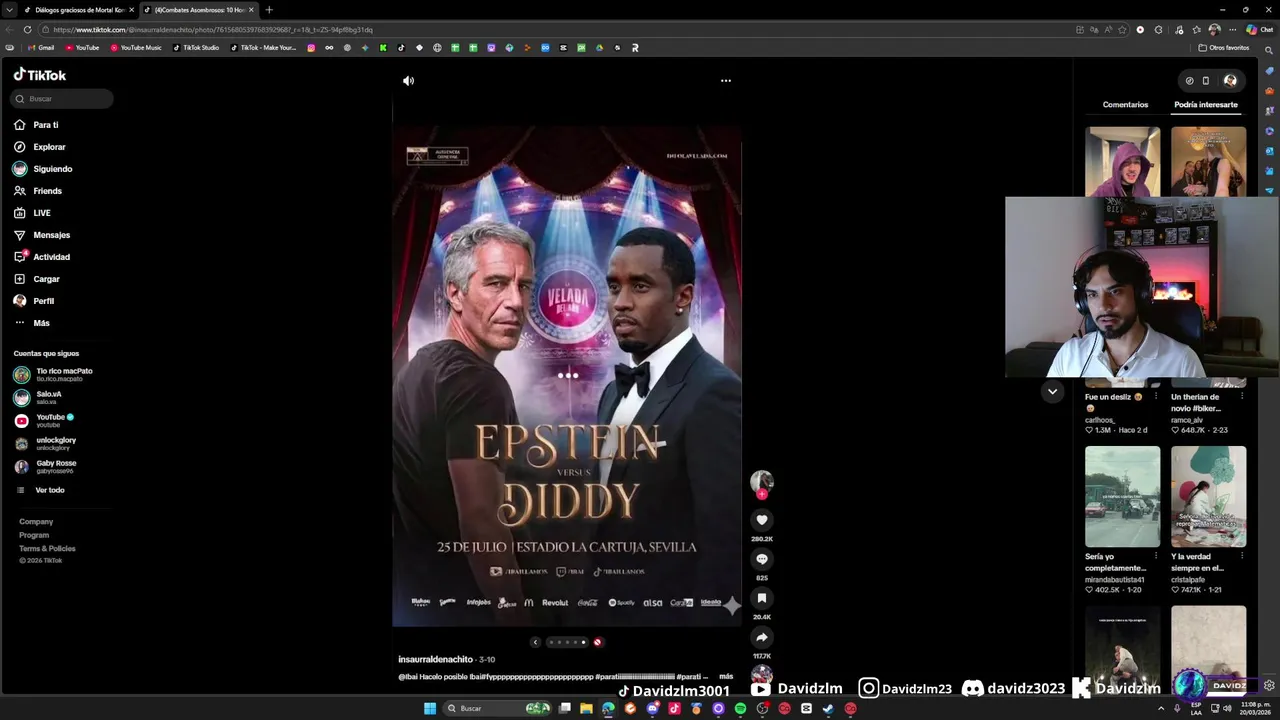
Task: Expand Ver todo followed accounts
Action: [42, 490]
